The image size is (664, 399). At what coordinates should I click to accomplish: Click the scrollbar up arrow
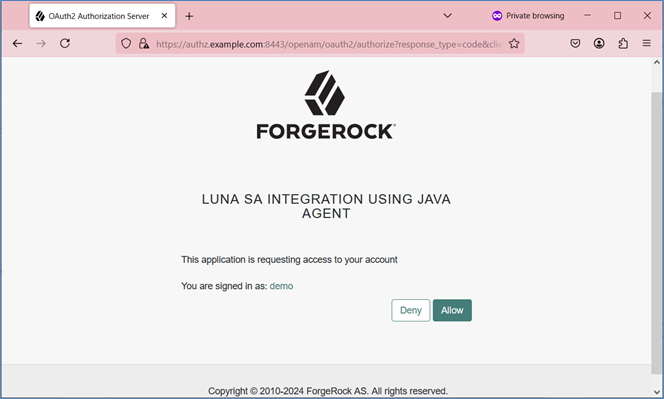pos(657,62)
